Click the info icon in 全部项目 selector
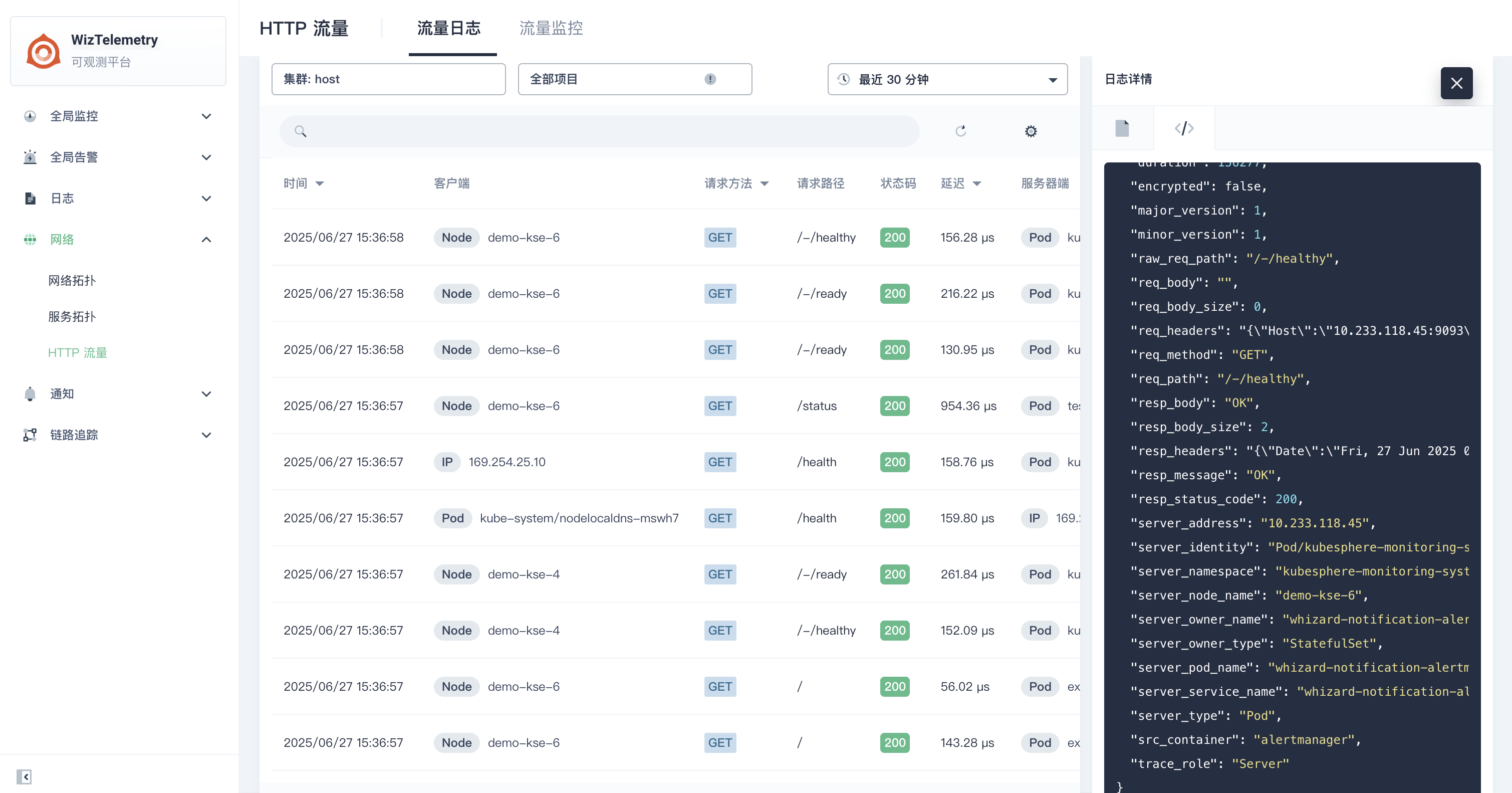This screenshot has height=793, width=1512. pos(710,79)
